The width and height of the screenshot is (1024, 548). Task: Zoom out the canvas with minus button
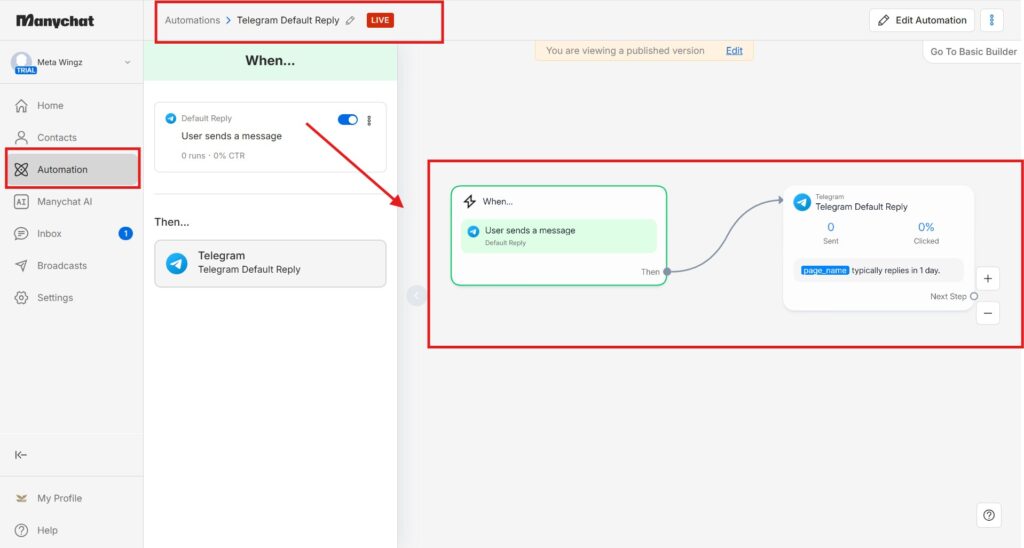[x=987, y=314]
